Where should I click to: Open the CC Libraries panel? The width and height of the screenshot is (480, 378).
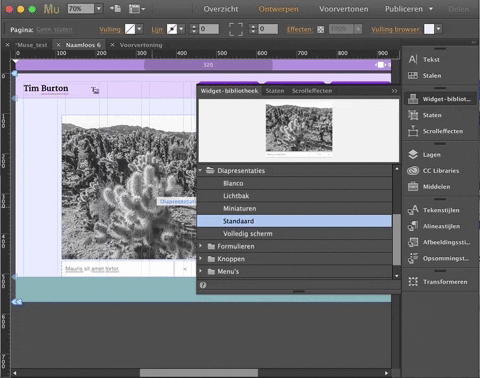[x=434, y=171]
